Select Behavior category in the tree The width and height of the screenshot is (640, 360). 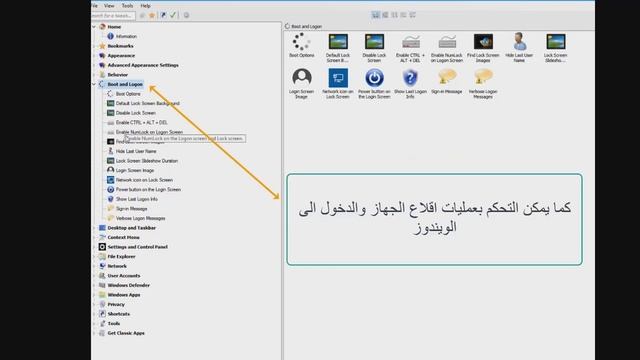pos(118,75)
